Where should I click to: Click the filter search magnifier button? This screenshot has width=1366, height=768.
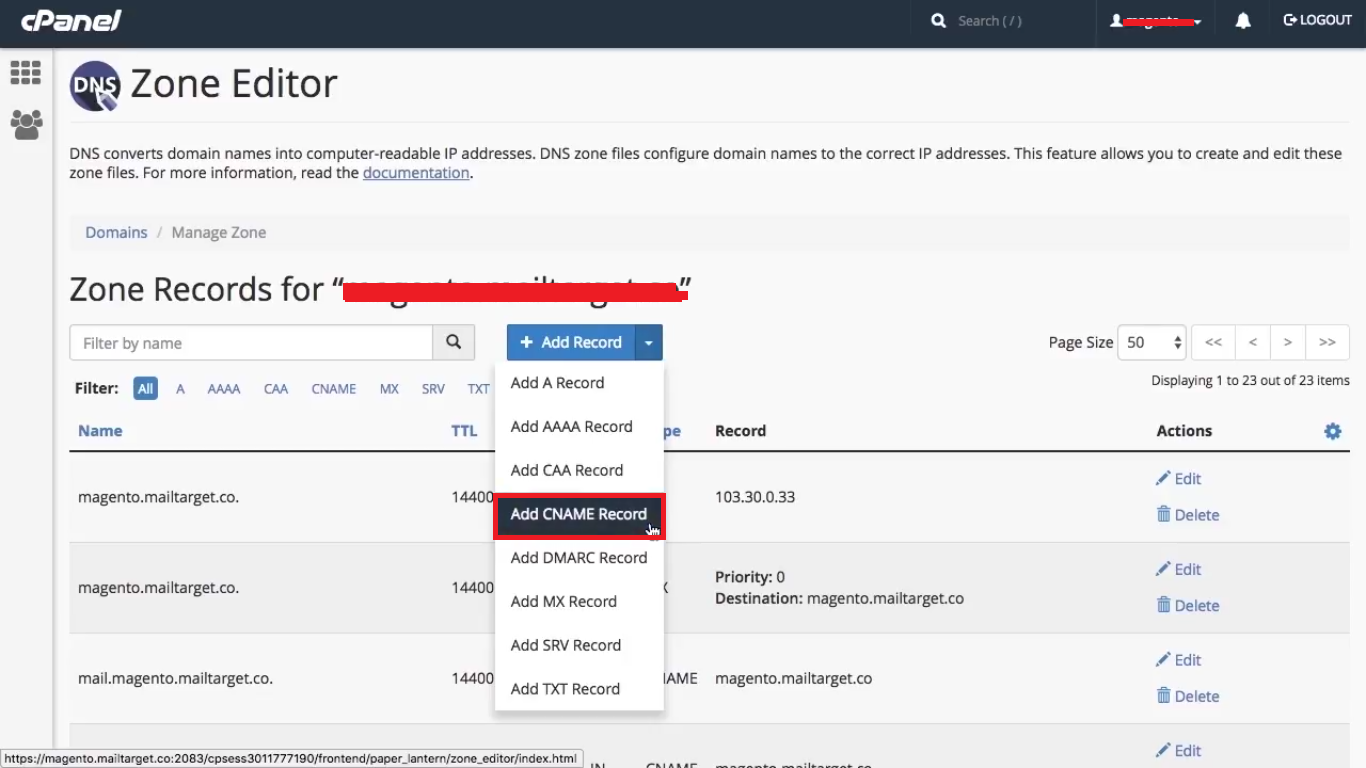pos(453,342)
